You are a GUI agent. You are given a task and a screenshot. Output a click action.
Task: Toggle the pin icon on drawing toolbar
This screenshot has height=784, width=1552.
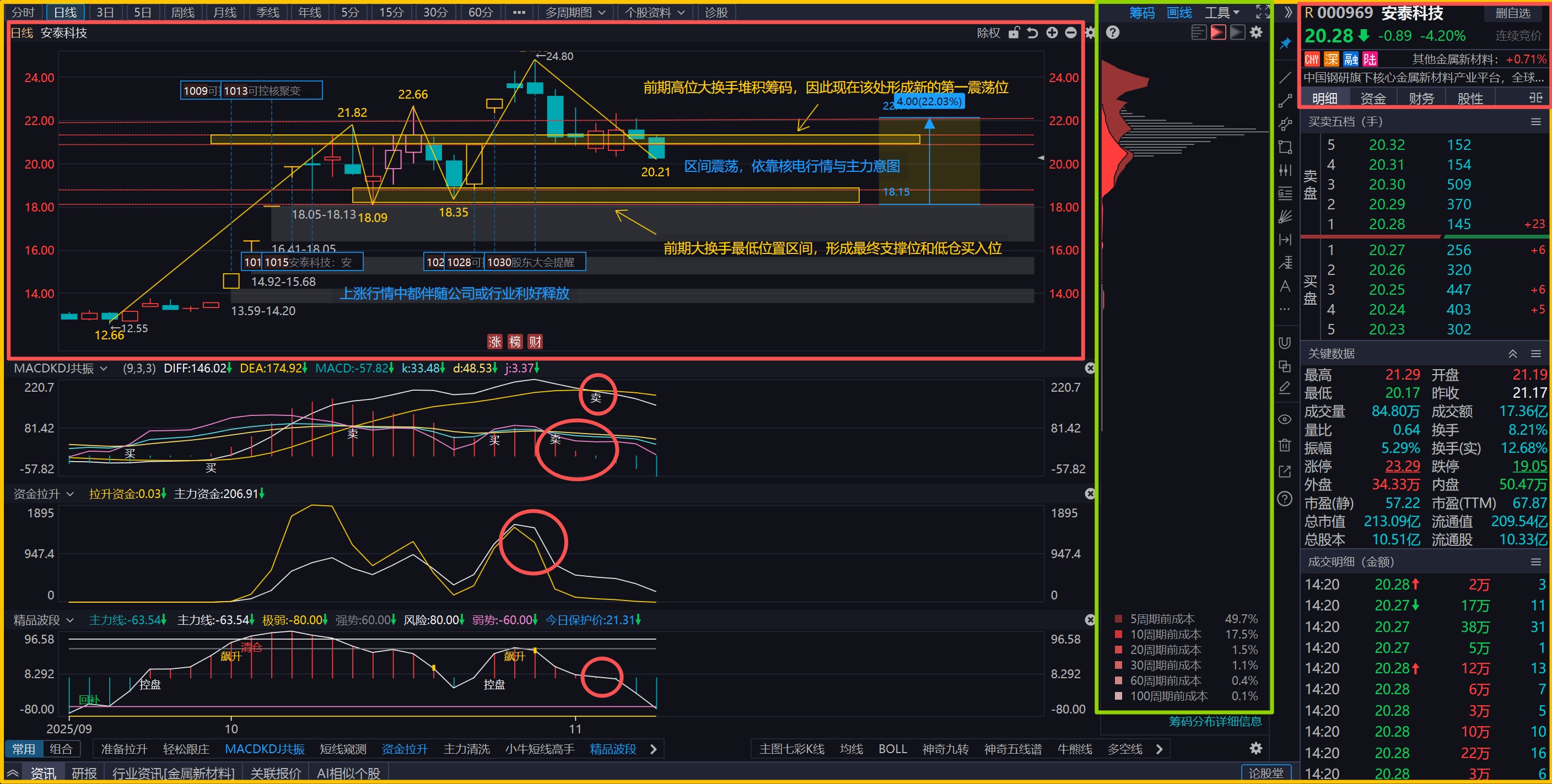coord(1285,44)
